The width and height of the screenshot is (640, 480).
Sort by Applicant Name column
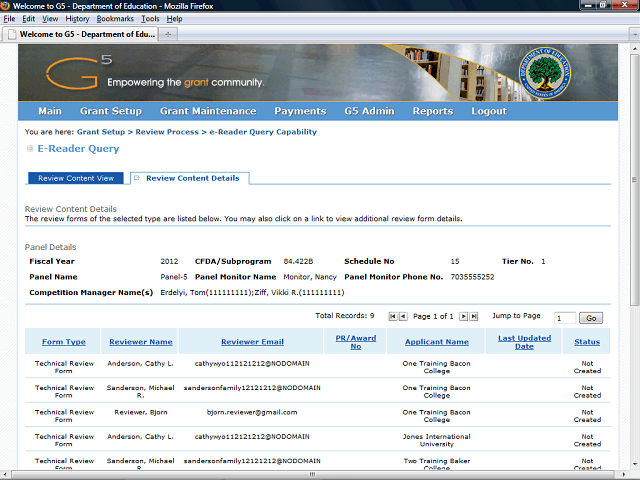click(437, 342)
